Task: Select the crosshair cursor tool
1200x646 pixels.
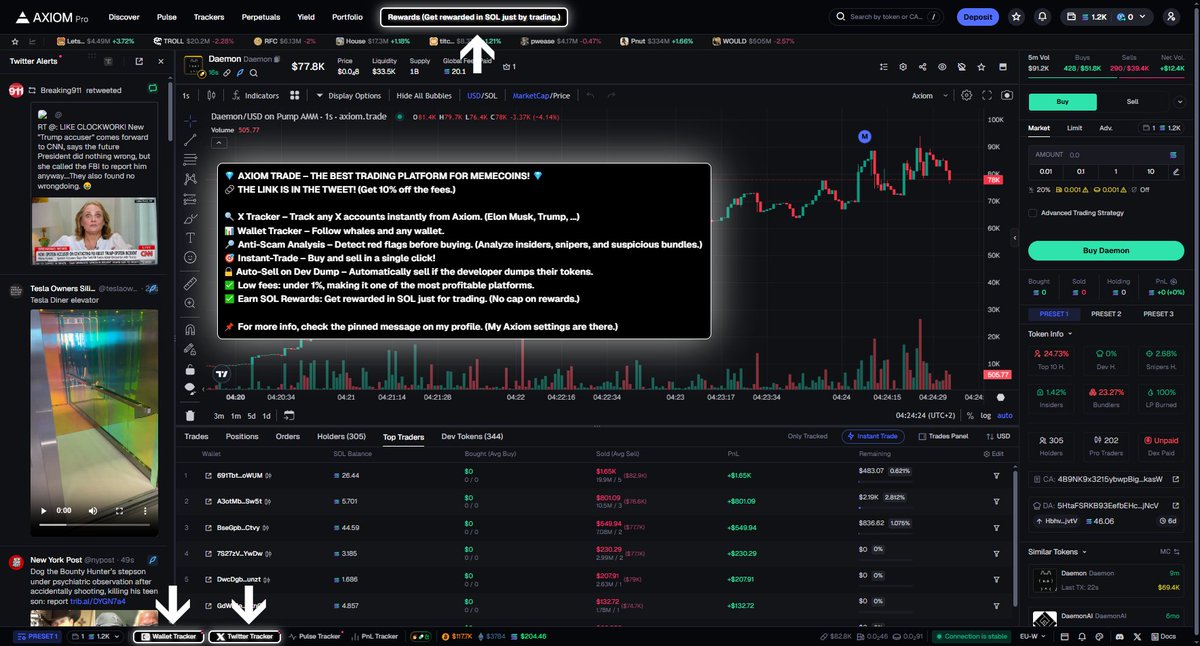Action: [190, 121]
